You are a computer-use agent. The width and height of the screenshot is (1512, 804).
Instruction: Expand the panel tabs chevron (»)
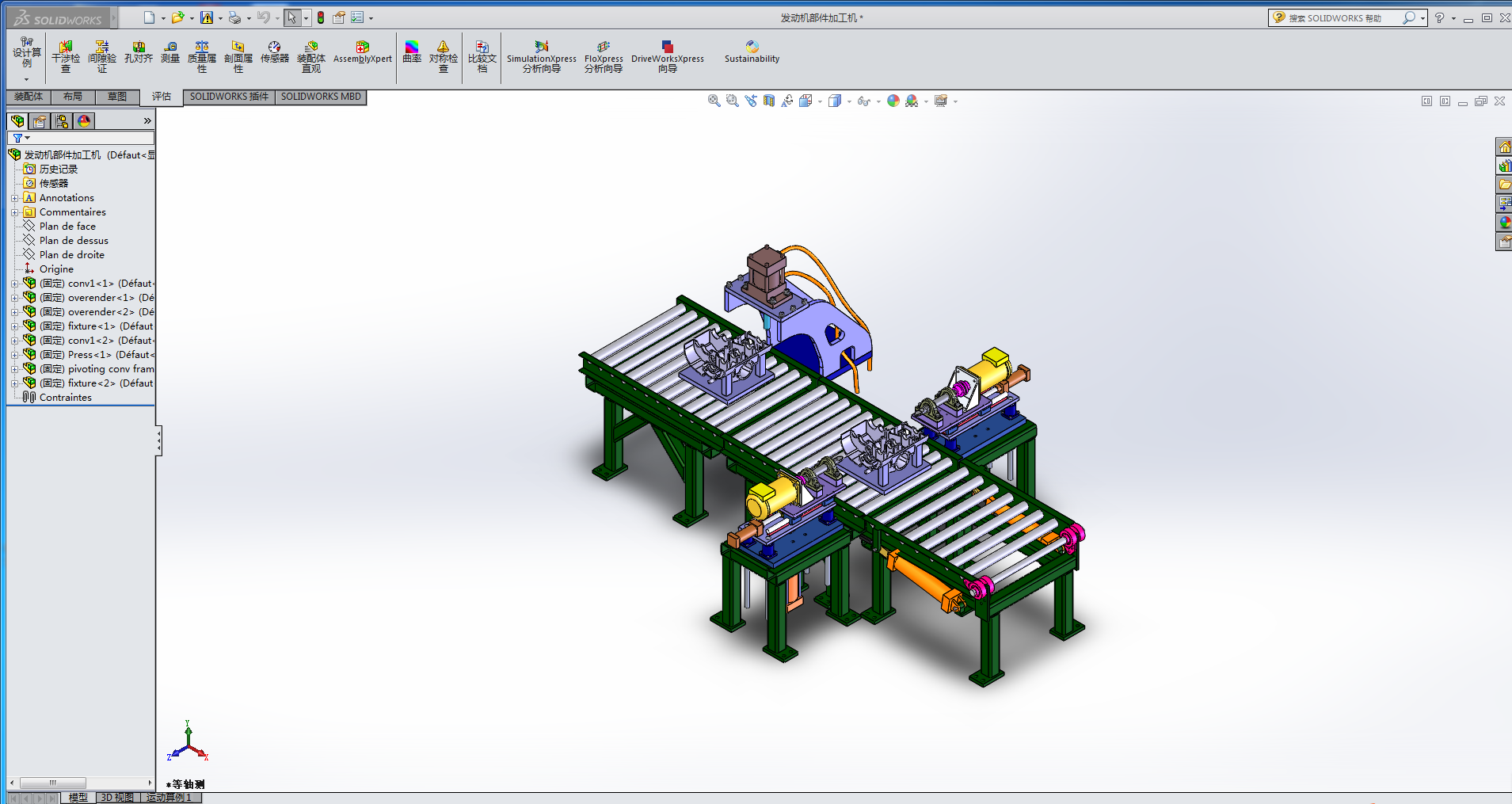click(147, 120)
